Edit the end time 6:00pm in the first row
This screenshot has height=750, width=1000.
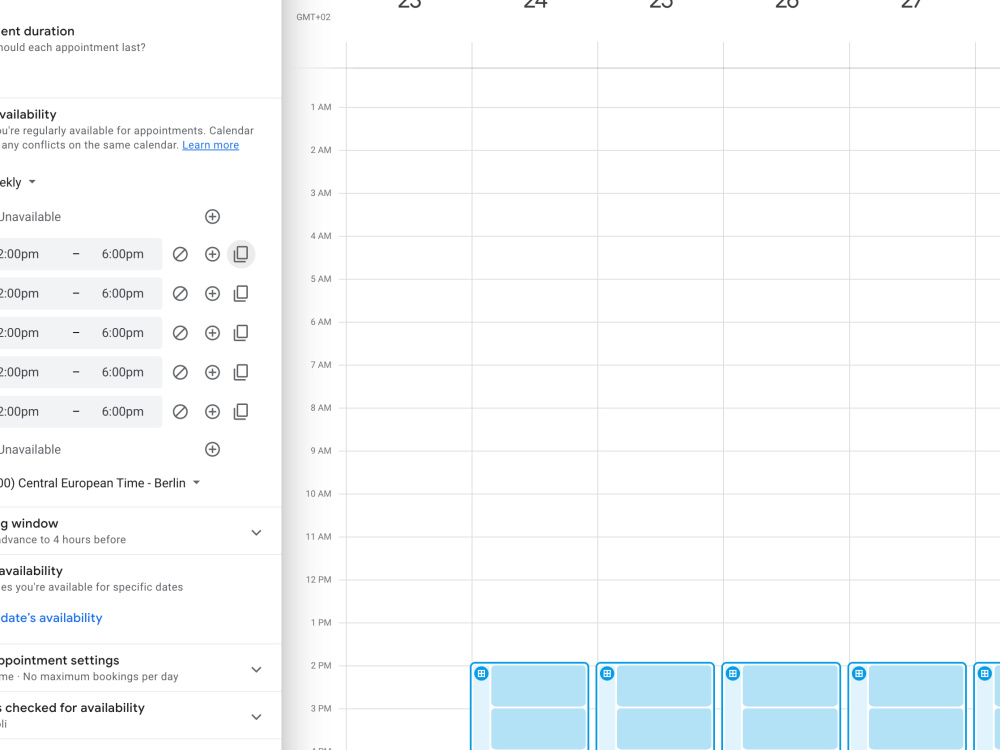click(x=122, y=254)
